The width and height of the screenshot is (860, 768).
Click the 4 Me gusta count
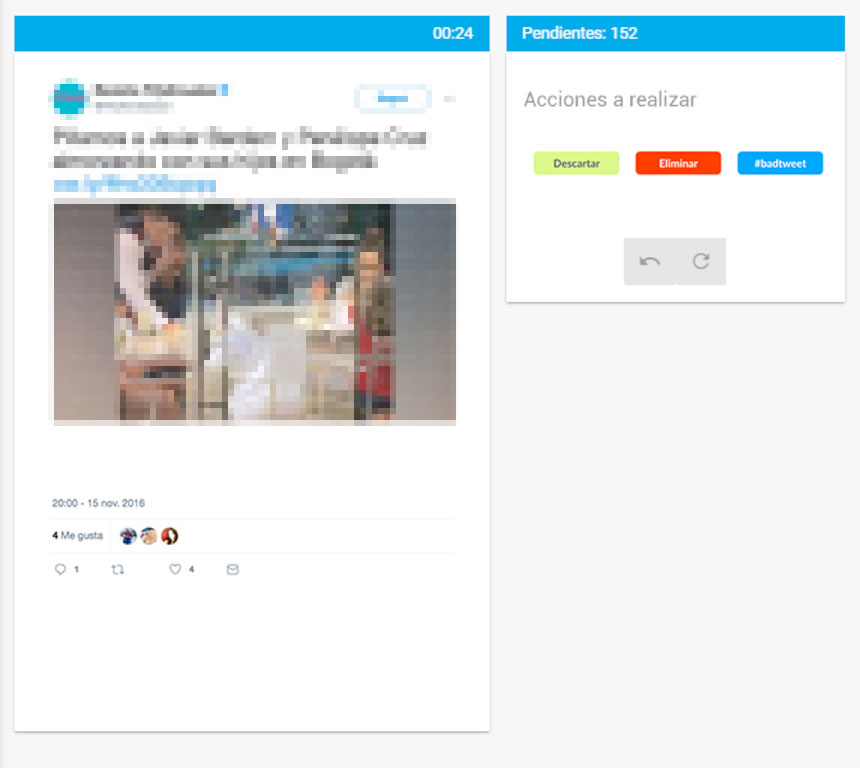coord(77,535)
